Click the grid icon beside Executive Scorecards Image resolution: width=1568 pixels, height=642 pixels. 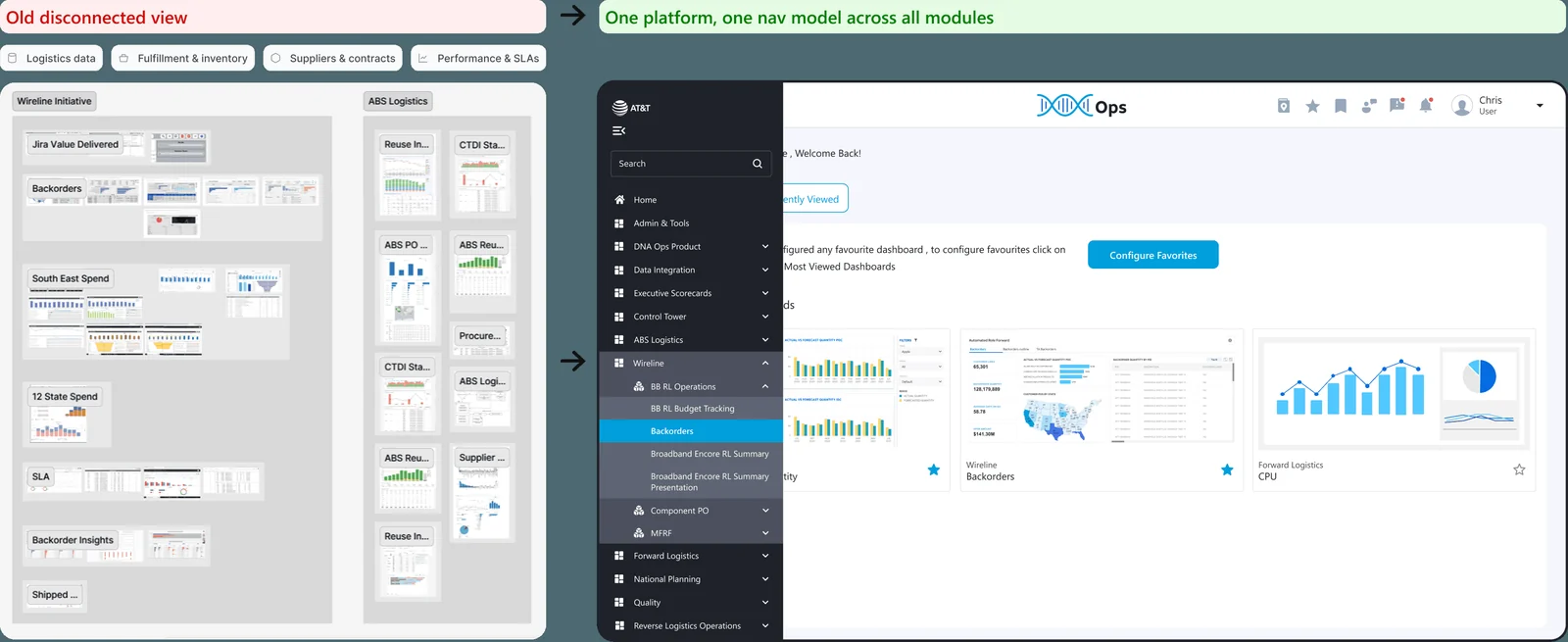[x=619, y=293]
